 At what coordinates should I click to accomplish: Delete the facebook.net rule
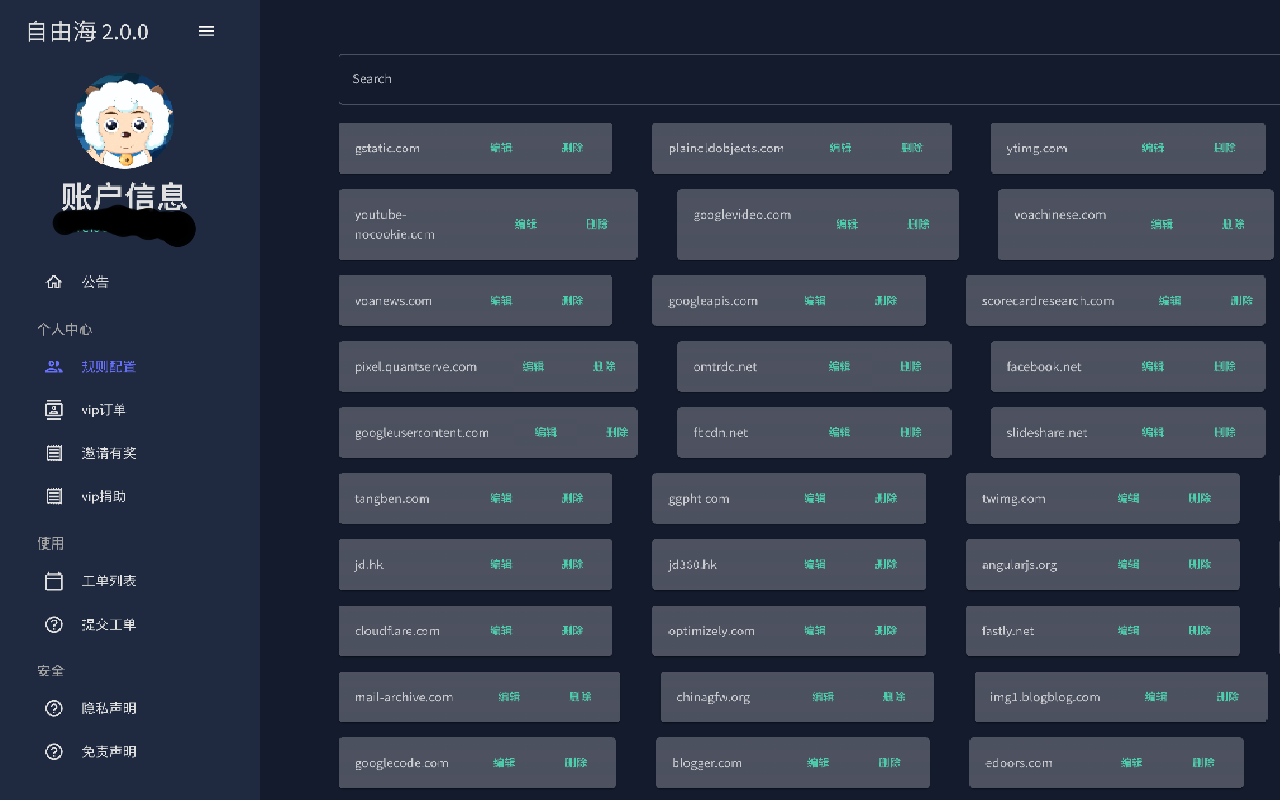tap(1225, 367)
